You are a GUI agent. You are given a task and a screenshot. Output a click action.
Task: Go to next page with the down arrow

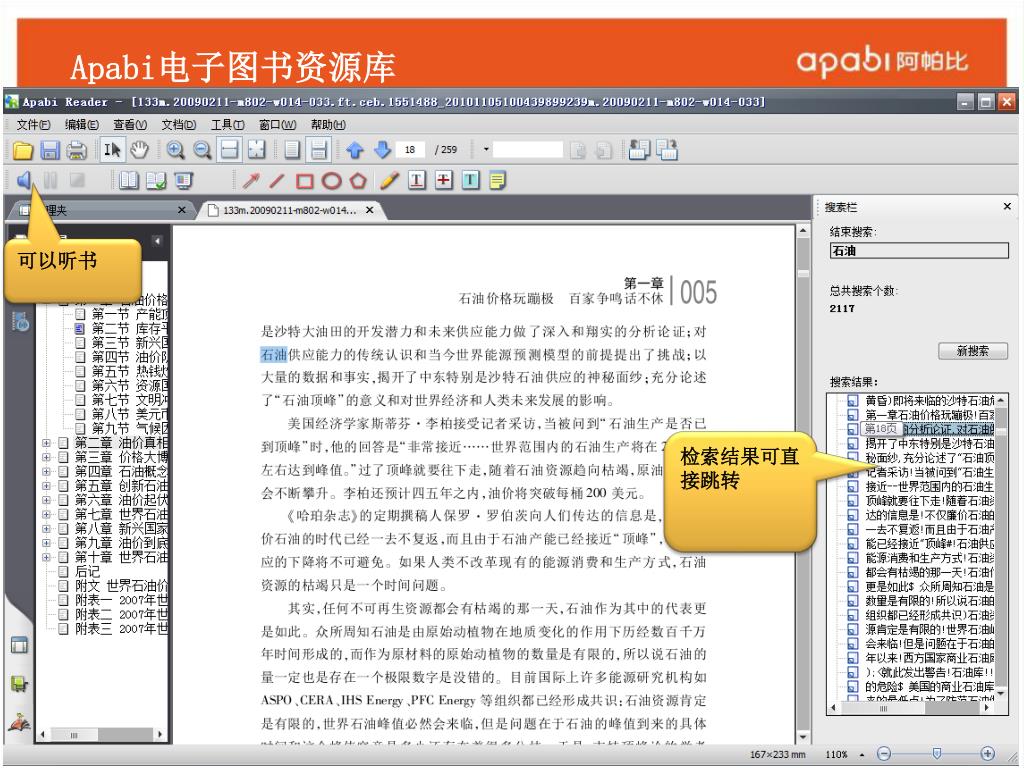(383, 150)
